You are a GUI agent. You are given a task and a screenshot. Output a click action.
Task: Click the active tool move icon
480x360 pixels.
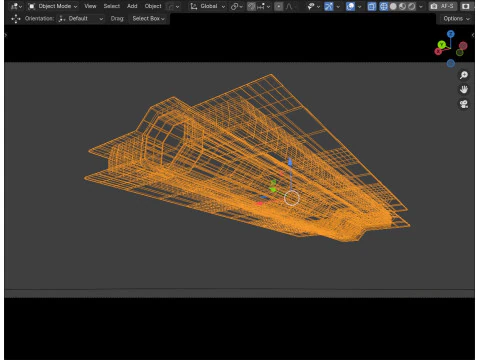(x=15, y=19)
